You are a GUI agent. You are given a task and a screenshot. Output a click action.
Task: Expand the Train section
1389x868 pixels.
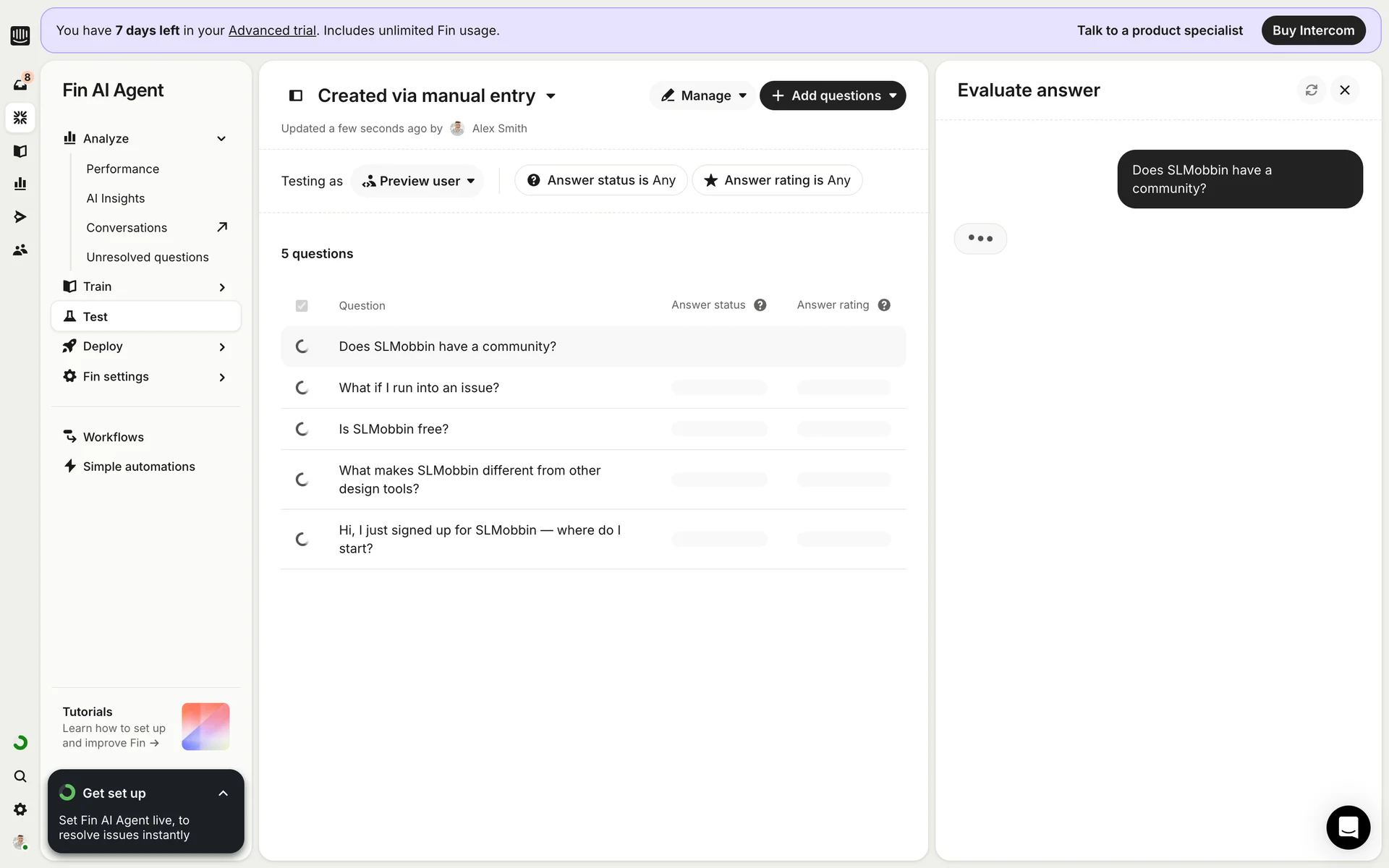(x=221, y=287)
